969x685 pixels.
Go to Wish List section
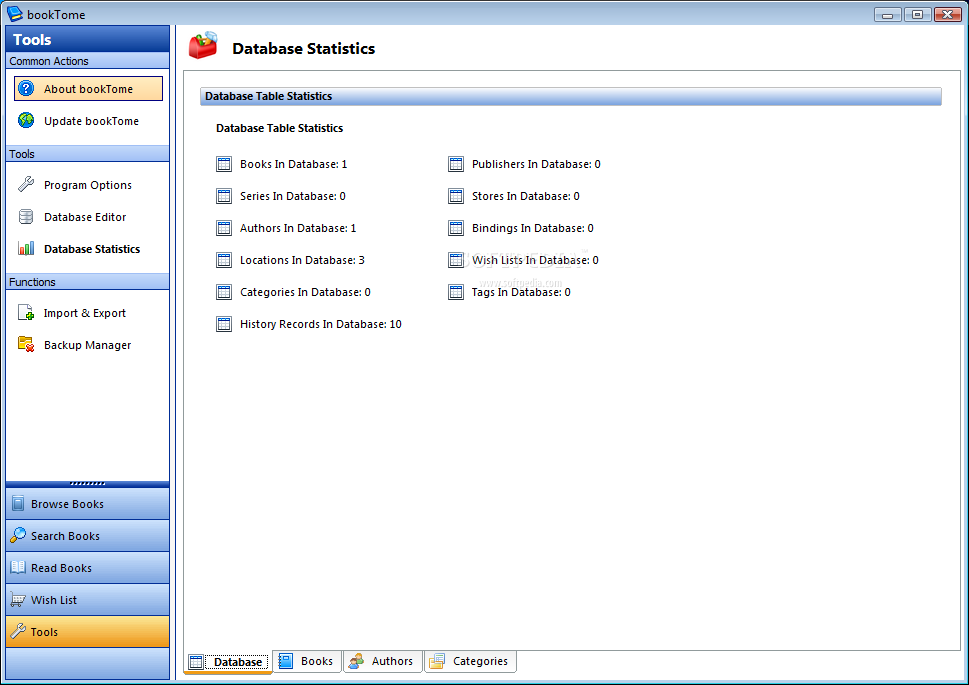[x=87, y=600]
